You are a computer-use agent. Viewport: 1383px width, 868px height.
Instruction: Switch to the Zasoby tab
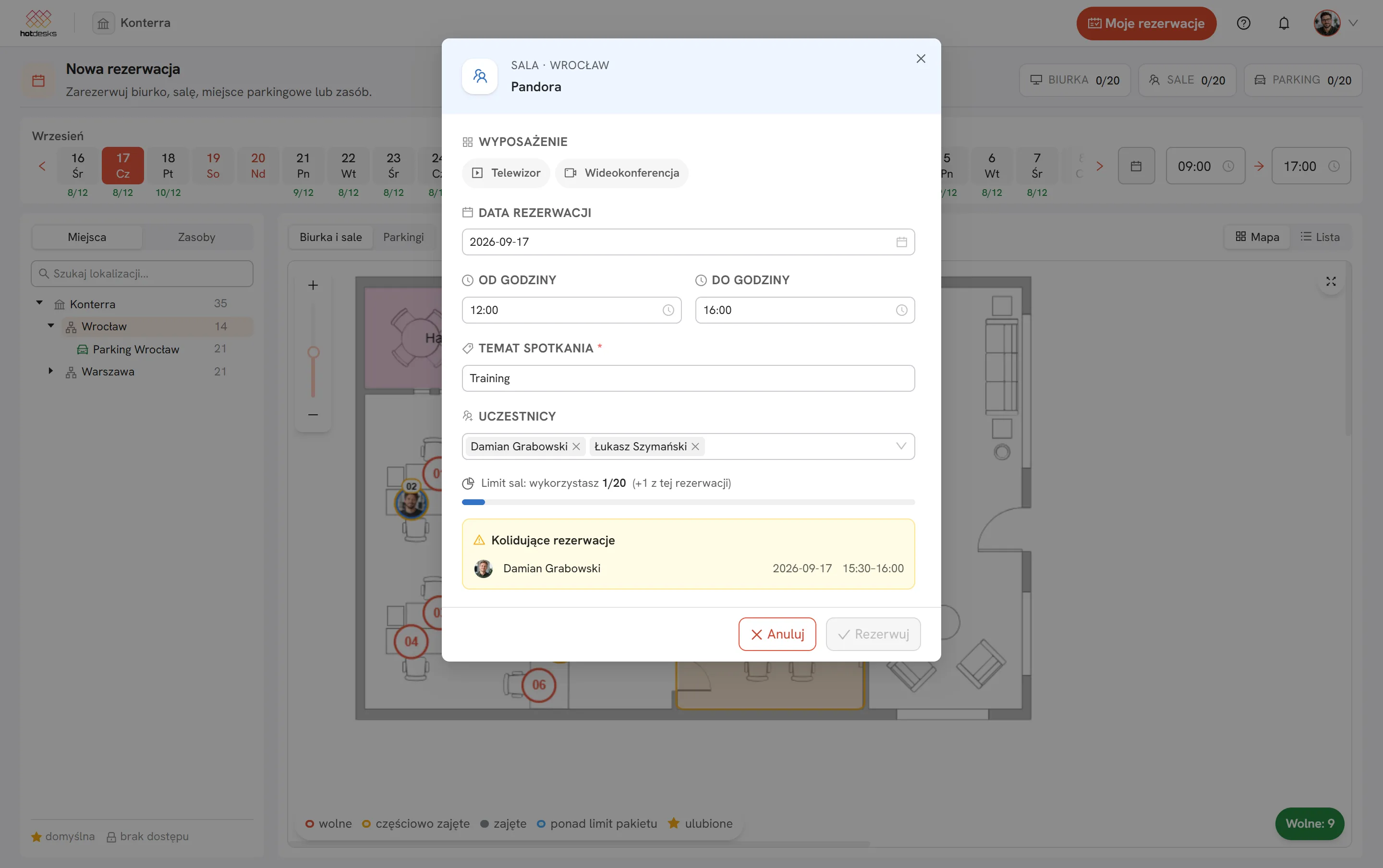(196, 237)
